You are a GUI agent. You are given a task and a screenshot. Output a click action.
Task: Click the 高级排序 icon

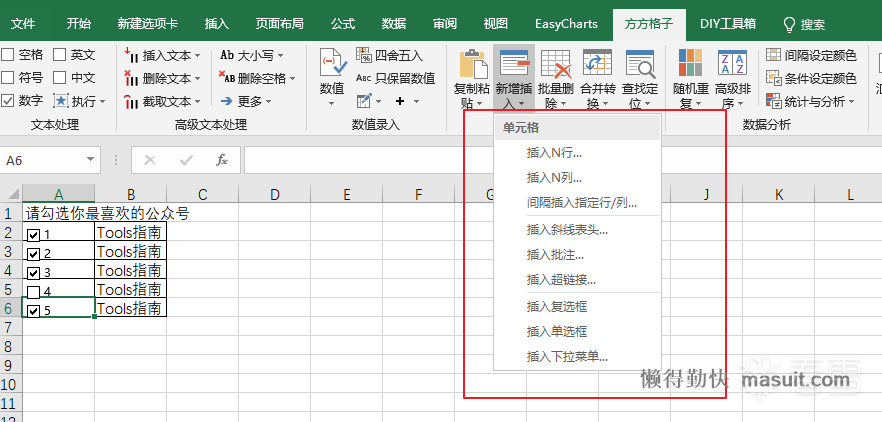[732, 63]
